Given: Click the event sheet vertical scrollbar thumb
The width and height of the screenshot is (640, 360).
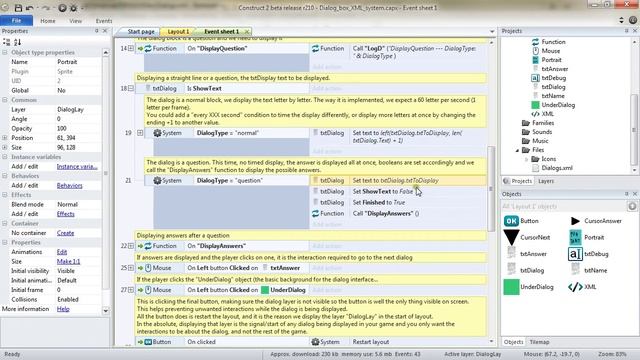Looking at the screenshot, I should coord(491,189).
